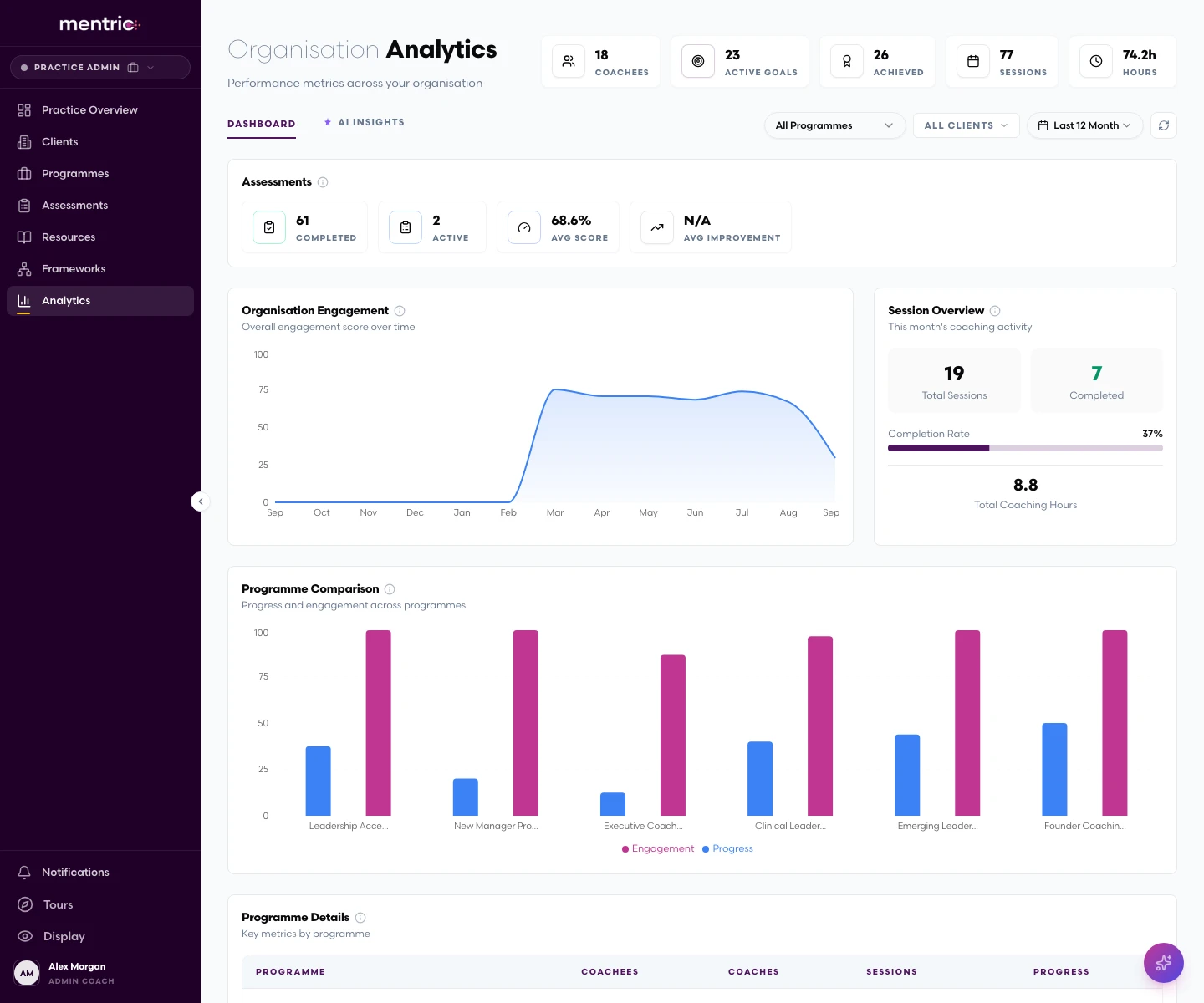Open the All Clients filter
1204x1003 pixels.
(966, 125)
